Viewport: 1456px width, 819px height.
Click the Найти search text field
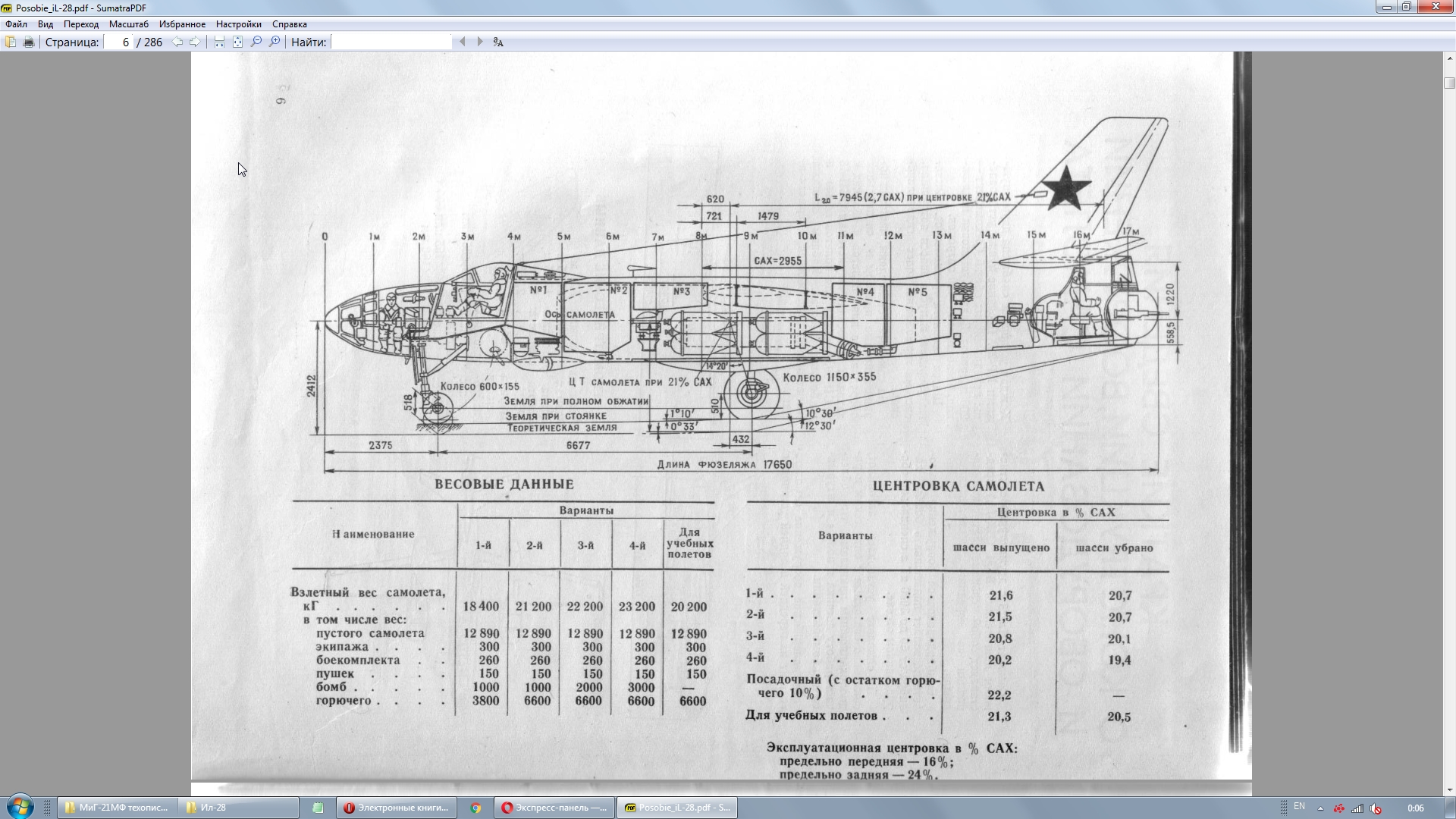[391, 42]
